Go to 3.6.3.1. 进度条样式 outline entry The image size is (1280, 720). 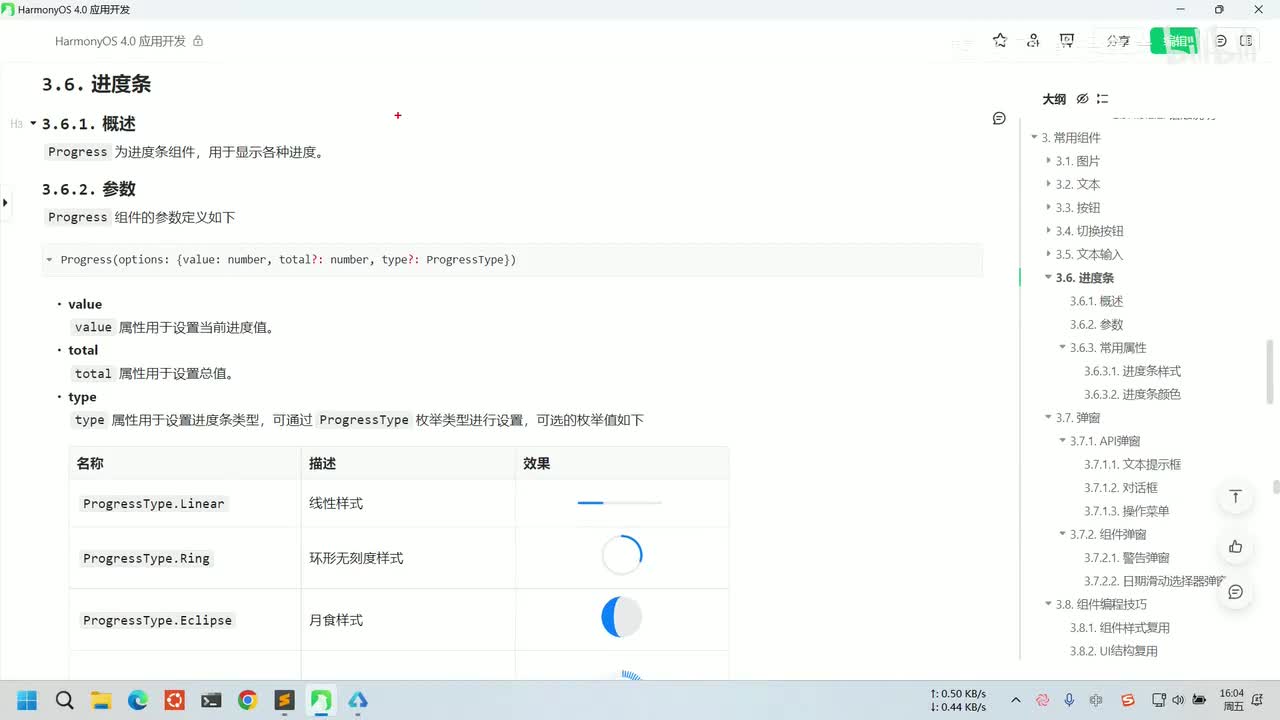1133,371
